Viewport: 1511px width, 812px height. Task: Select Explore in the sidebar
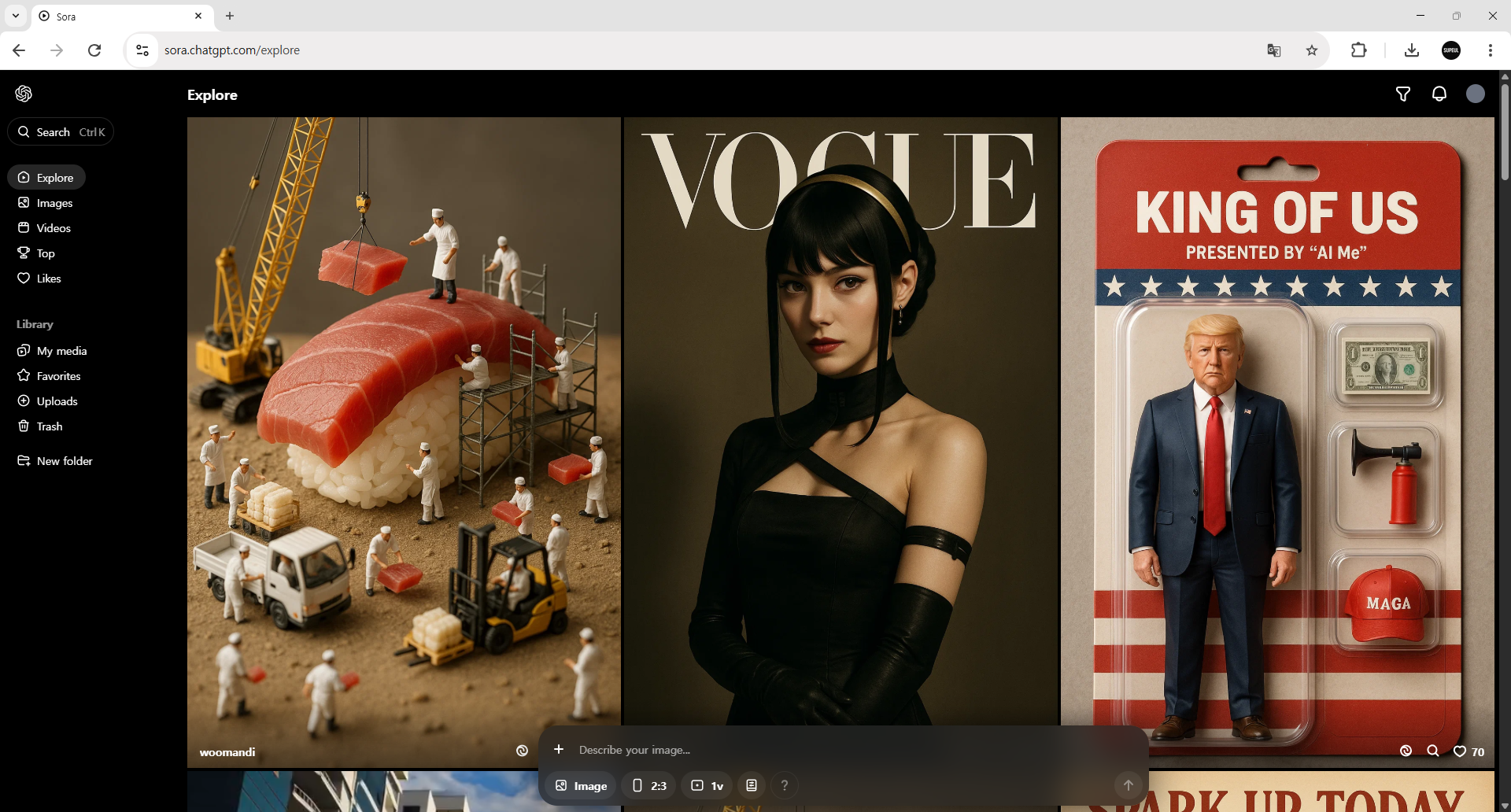46,178
